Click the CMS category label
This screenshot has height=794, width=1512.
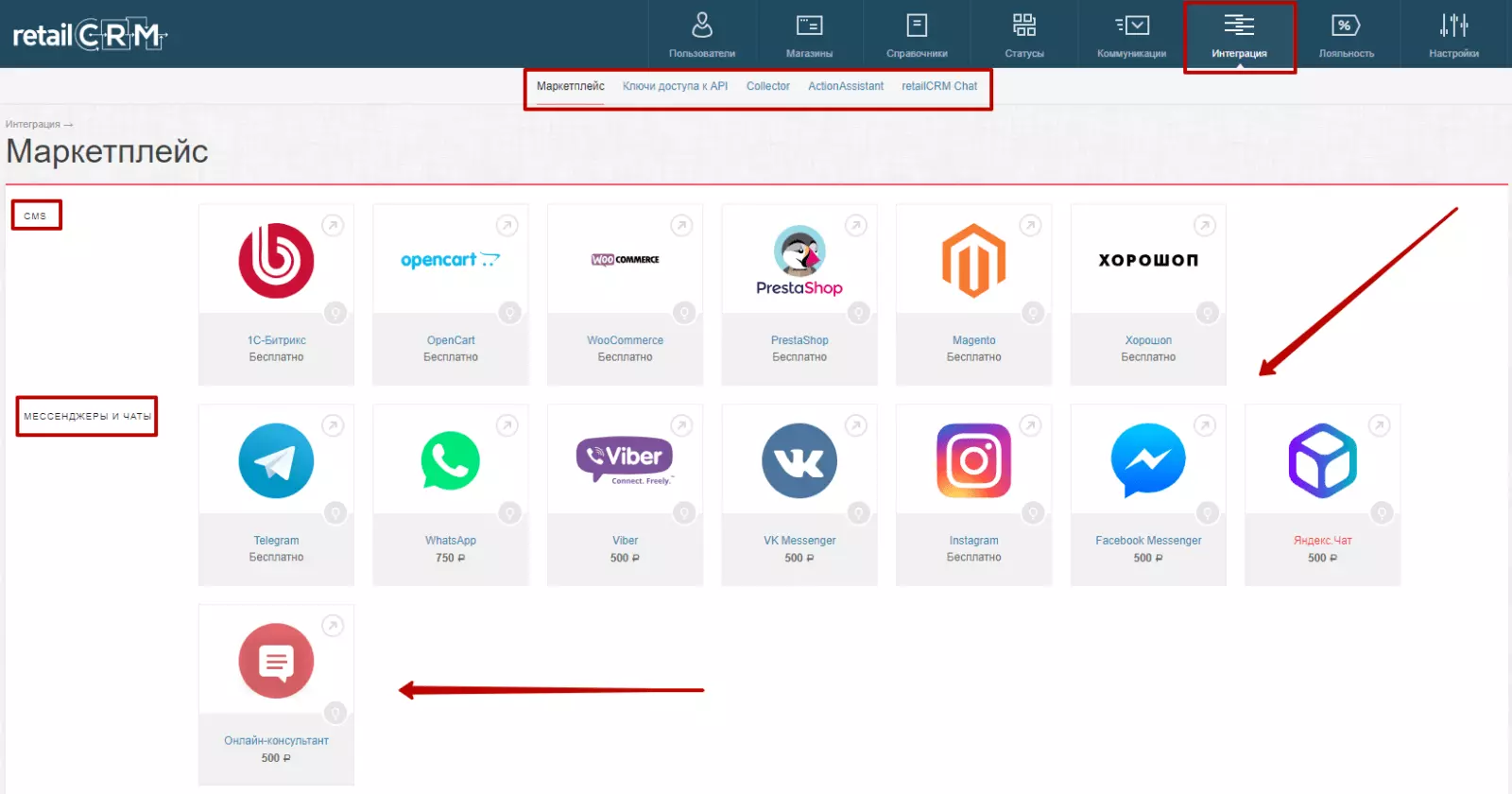[35, 216]
